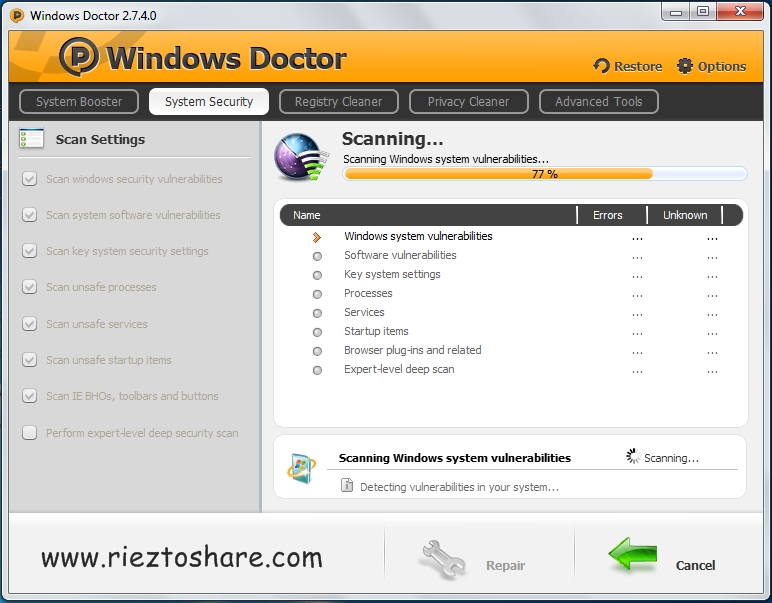
Task: Click the Unknown column header
Action: [685, 215]
